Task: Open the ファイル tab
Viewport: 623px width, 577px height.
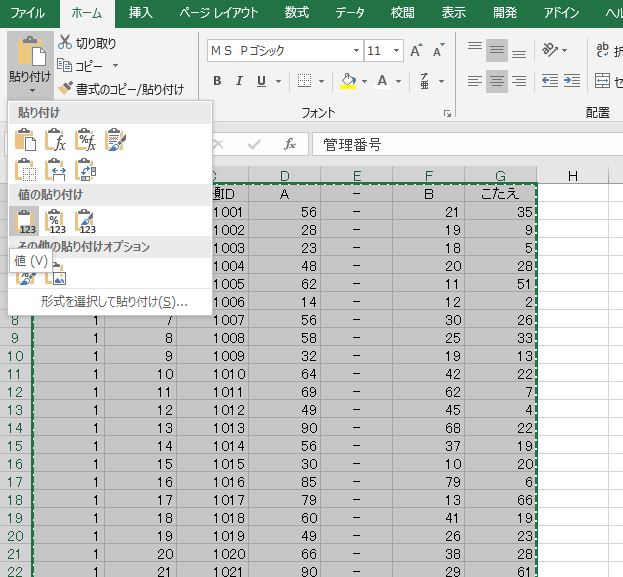Action: point(28,13)
